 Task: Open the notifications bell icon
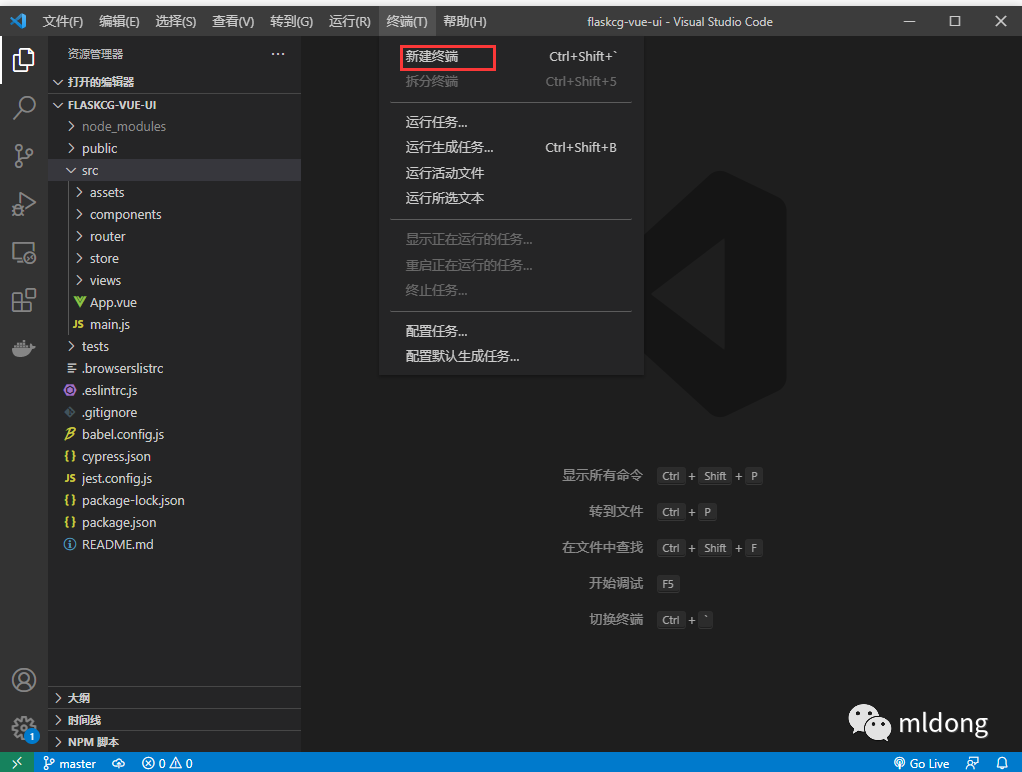coord(1002,762)
